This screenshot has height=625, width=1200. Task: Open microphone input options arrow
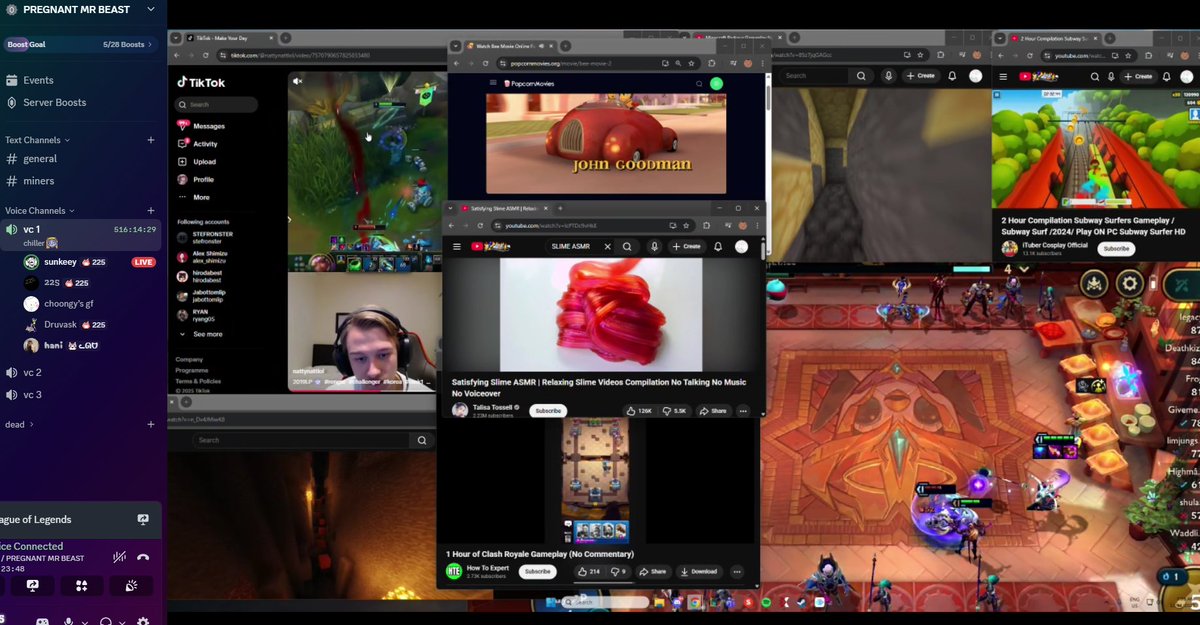[84, 622]
